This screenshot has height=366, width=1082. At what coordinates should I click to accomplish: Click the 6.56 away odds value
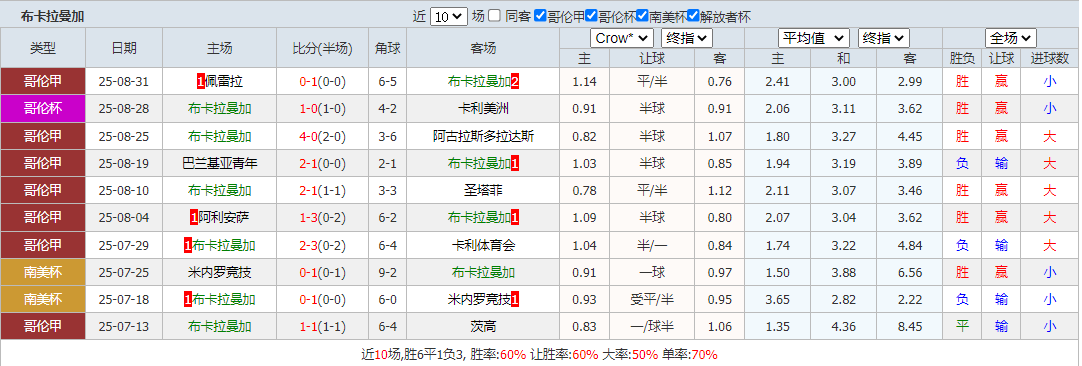pos(910,272)
